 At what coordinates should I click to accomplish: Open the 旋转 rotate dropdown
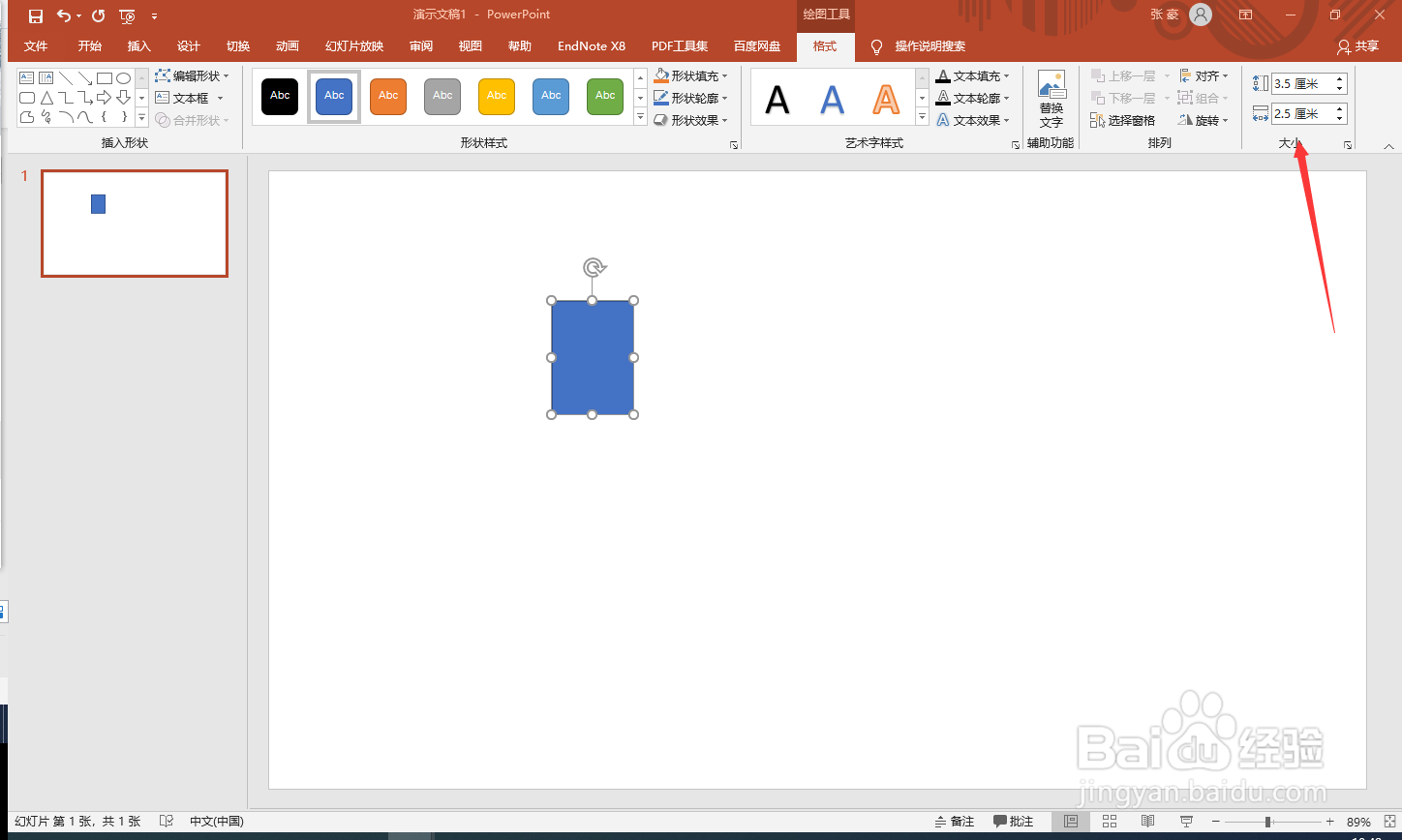[x=1204, y=120]
